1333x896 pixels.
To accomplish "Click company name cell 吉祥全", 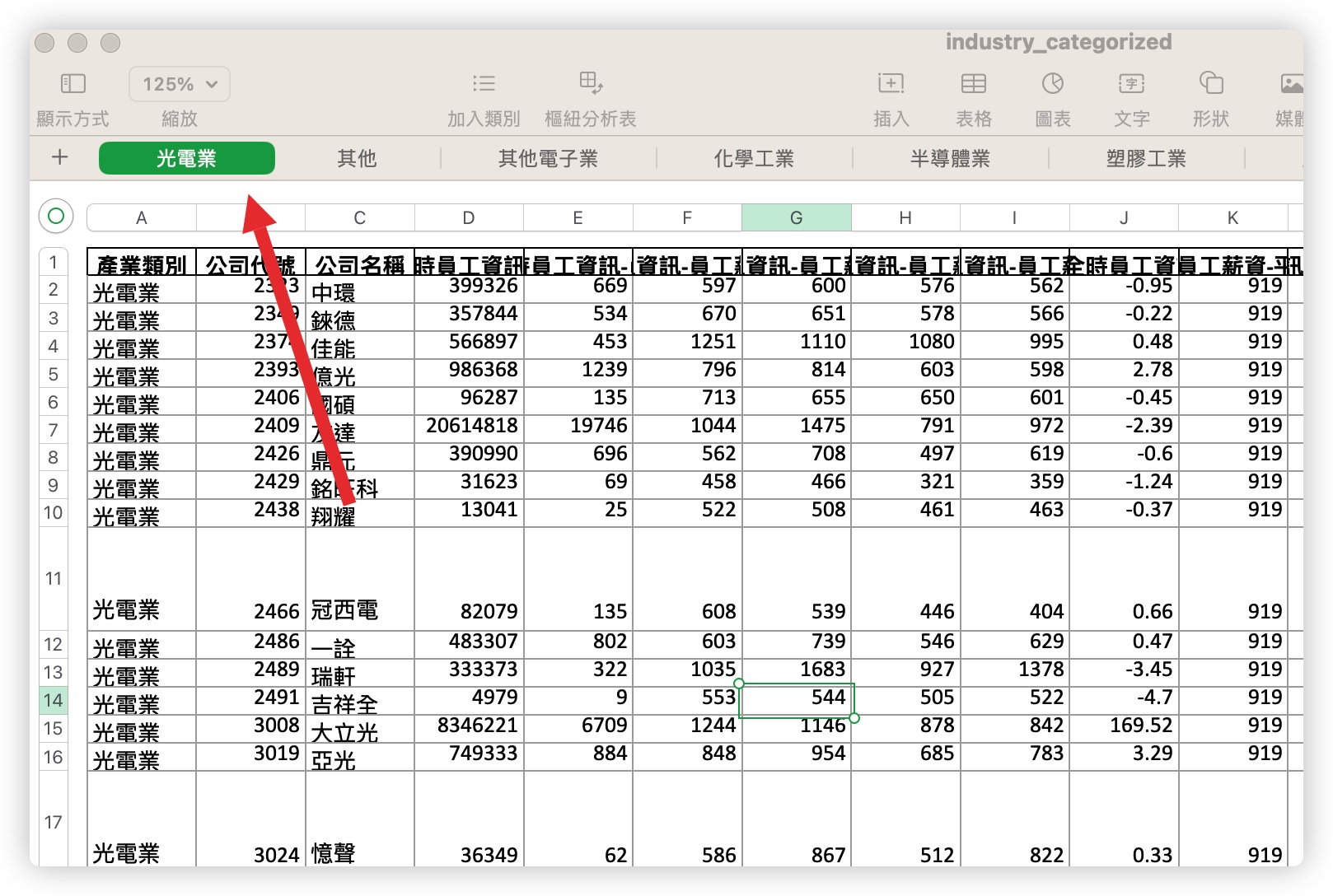I will [360, 701].
